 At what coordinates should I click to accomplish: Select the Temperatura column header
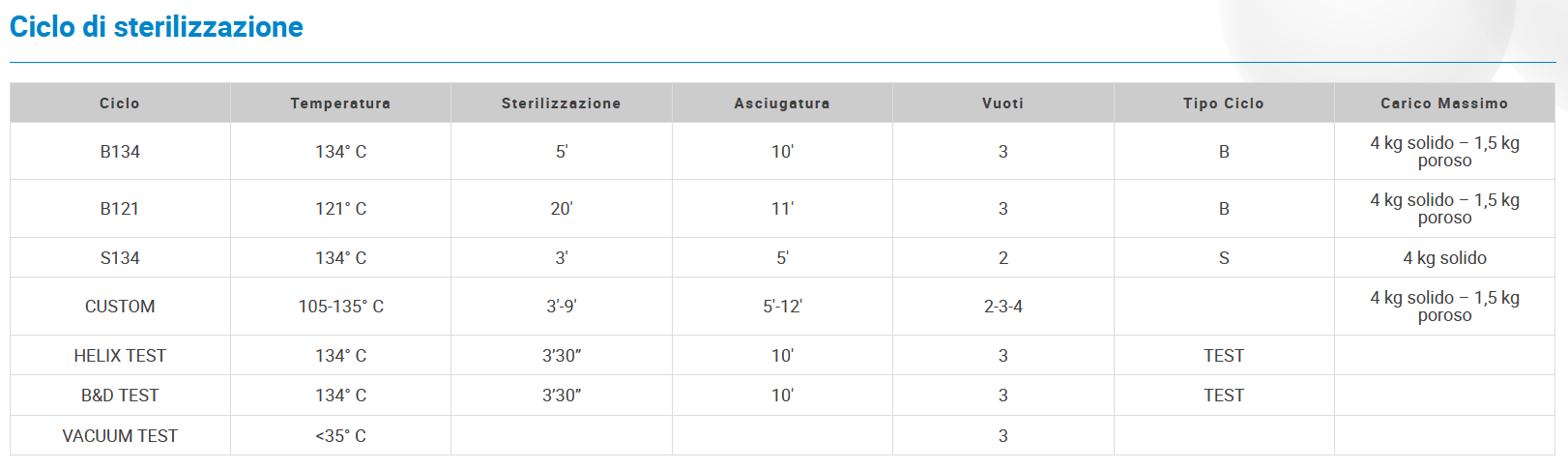tap(340, 103)
